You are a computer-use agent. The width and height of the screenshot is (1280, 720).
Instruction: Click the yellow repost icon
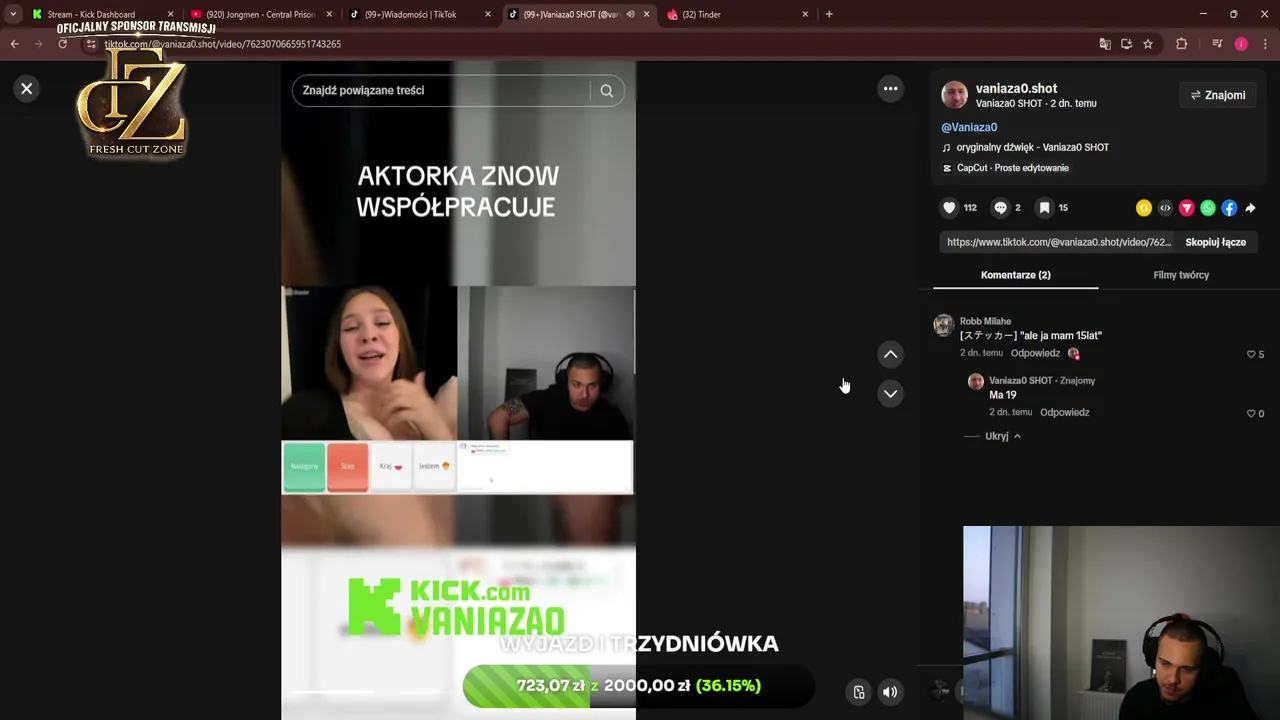tap(1144, 208)
